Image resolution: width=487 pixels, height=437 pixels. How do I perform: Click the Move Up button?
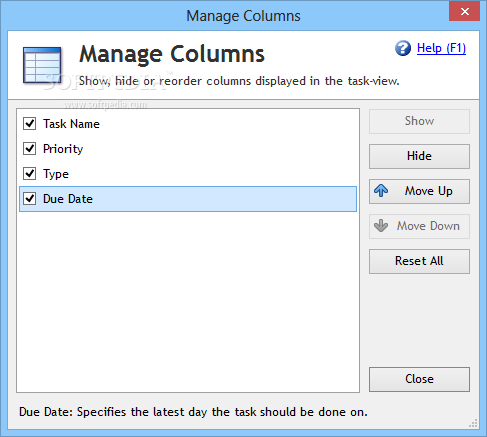(x=419, y=191)
